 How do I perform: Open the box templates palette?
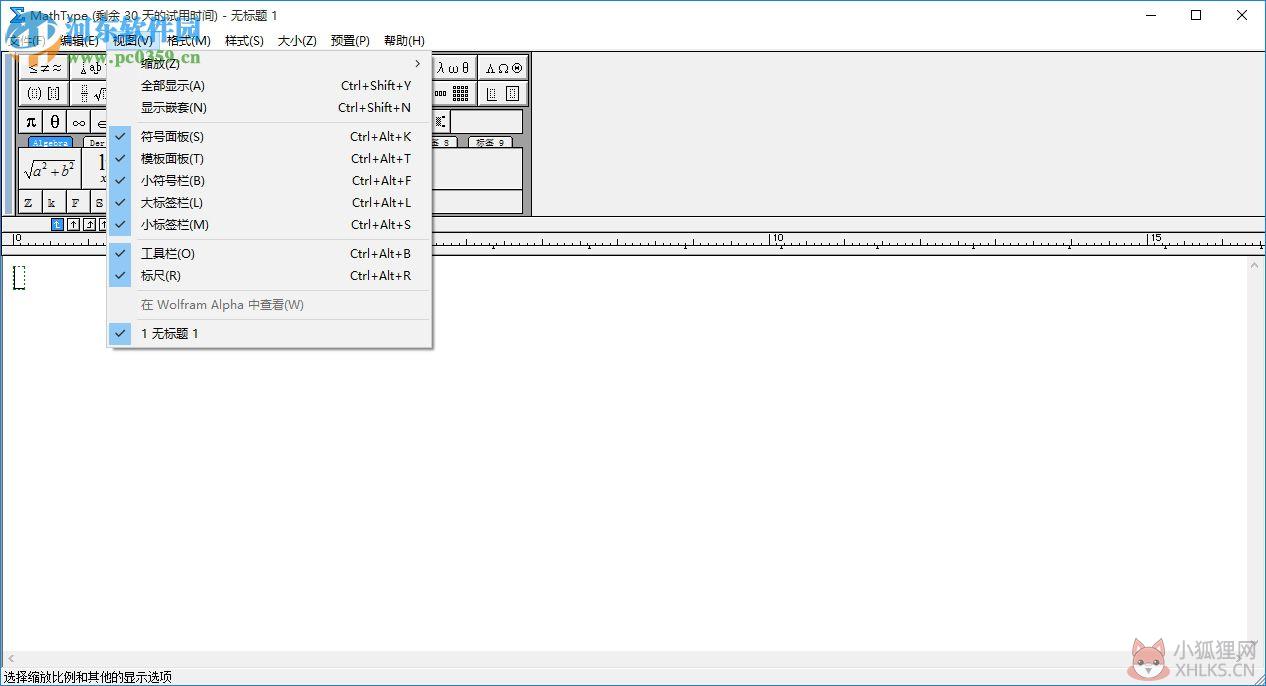(503, 93)
